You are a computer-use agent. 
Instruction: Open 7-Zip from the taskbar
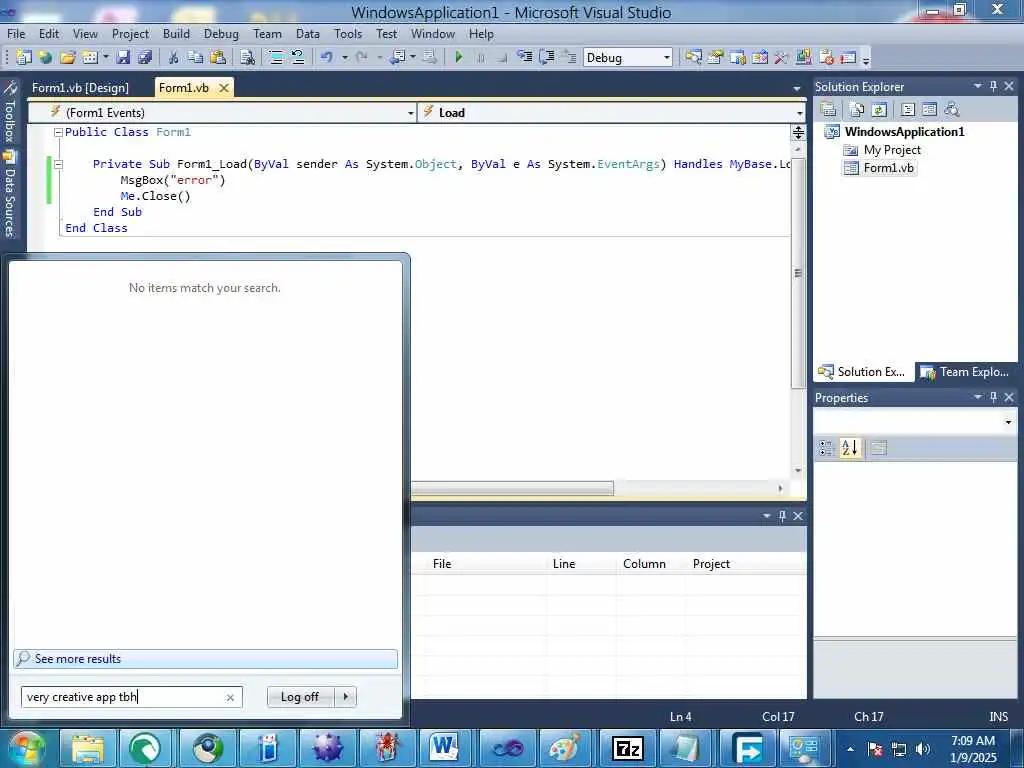626,748
